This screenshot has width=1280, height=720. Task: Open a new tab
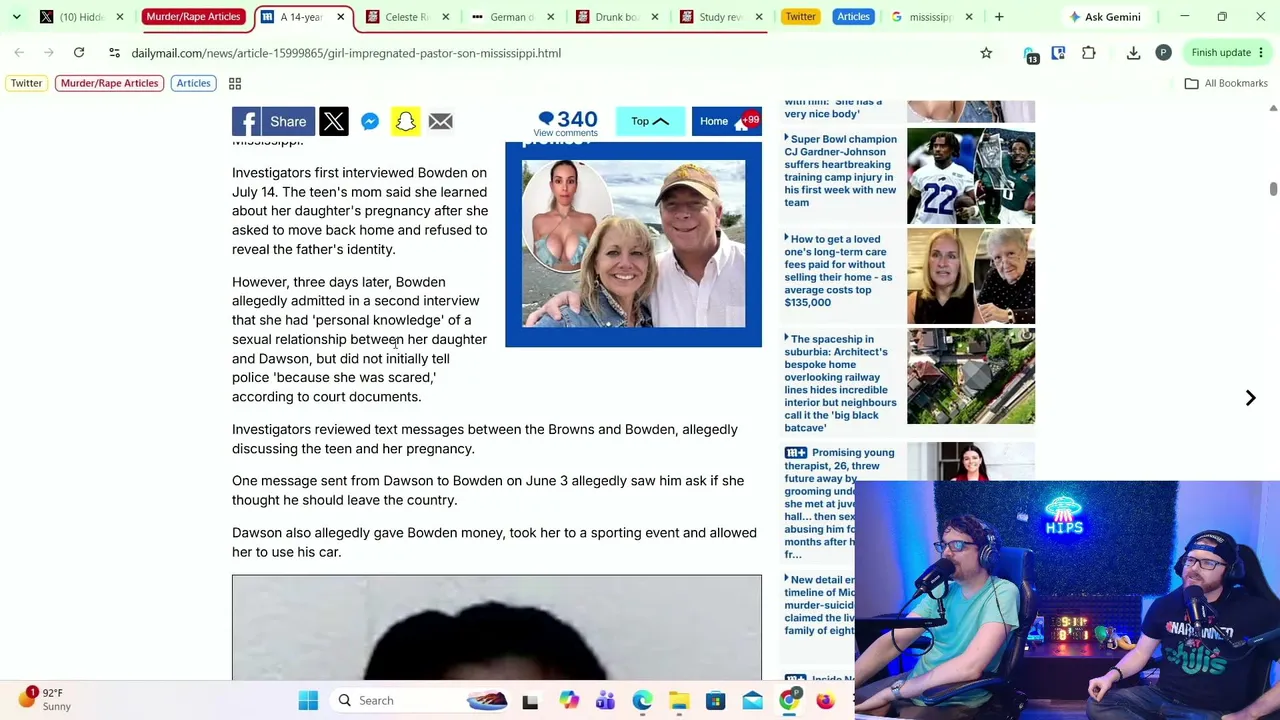click(x=999, y=17)
